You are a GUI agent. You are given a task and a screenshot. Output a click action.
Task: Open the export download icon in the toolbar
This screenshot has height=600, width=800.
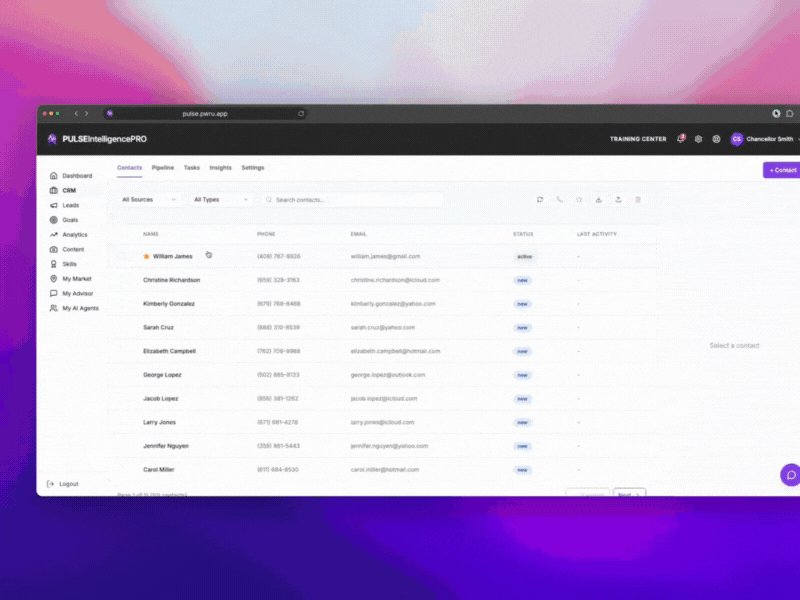tap(618, 200)
